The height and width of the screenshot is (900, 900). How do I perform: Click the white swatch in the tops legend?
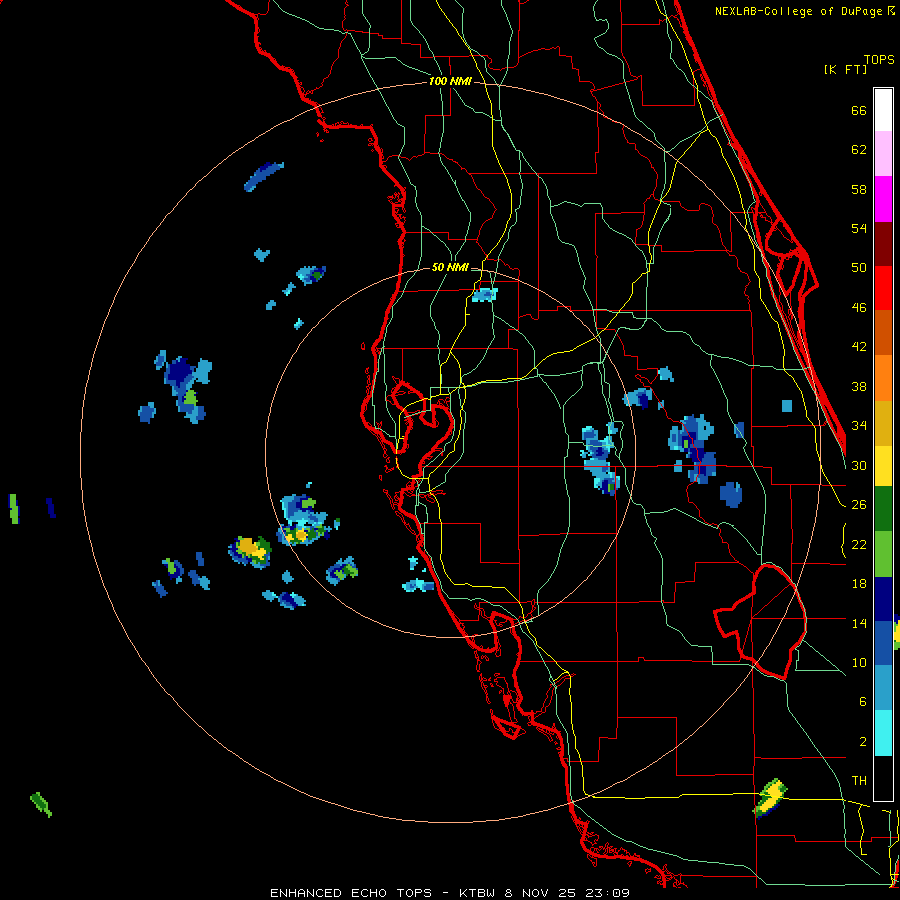click(x=883, y=110)
